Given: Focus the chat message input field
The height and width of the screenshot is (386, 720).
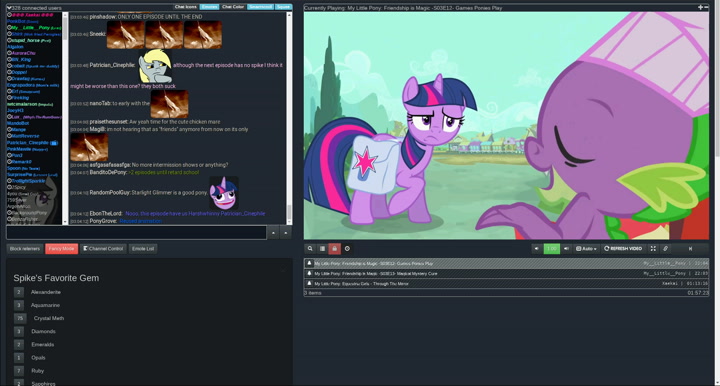Looking at the screenshot, I should [x=136, y=233].
